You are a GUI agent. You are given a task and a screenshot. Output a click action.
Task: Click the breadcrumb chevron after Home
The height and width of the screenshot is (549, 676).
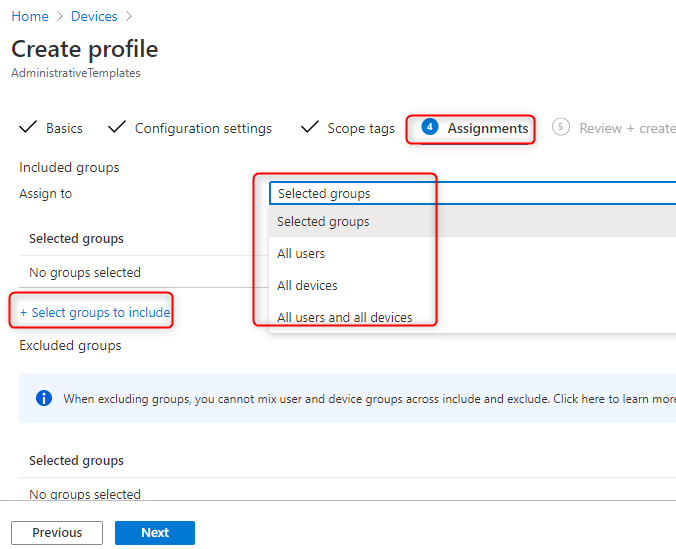(x=59, y=16)
